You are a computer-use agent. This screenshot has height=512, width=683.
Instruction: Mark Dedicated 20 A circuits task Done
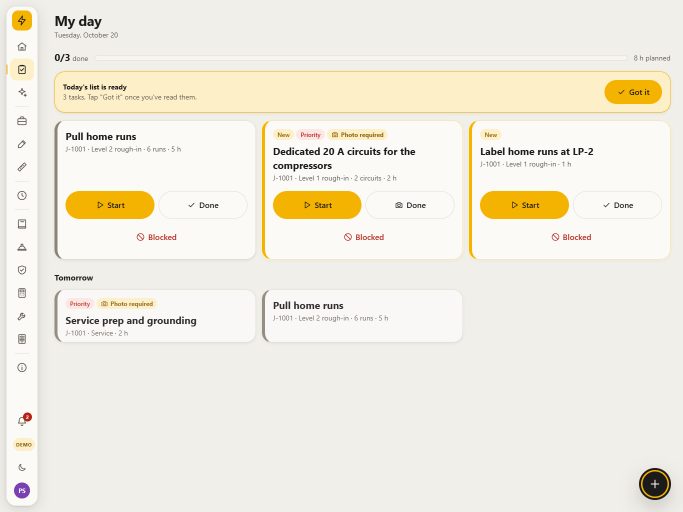click(410, 205)
